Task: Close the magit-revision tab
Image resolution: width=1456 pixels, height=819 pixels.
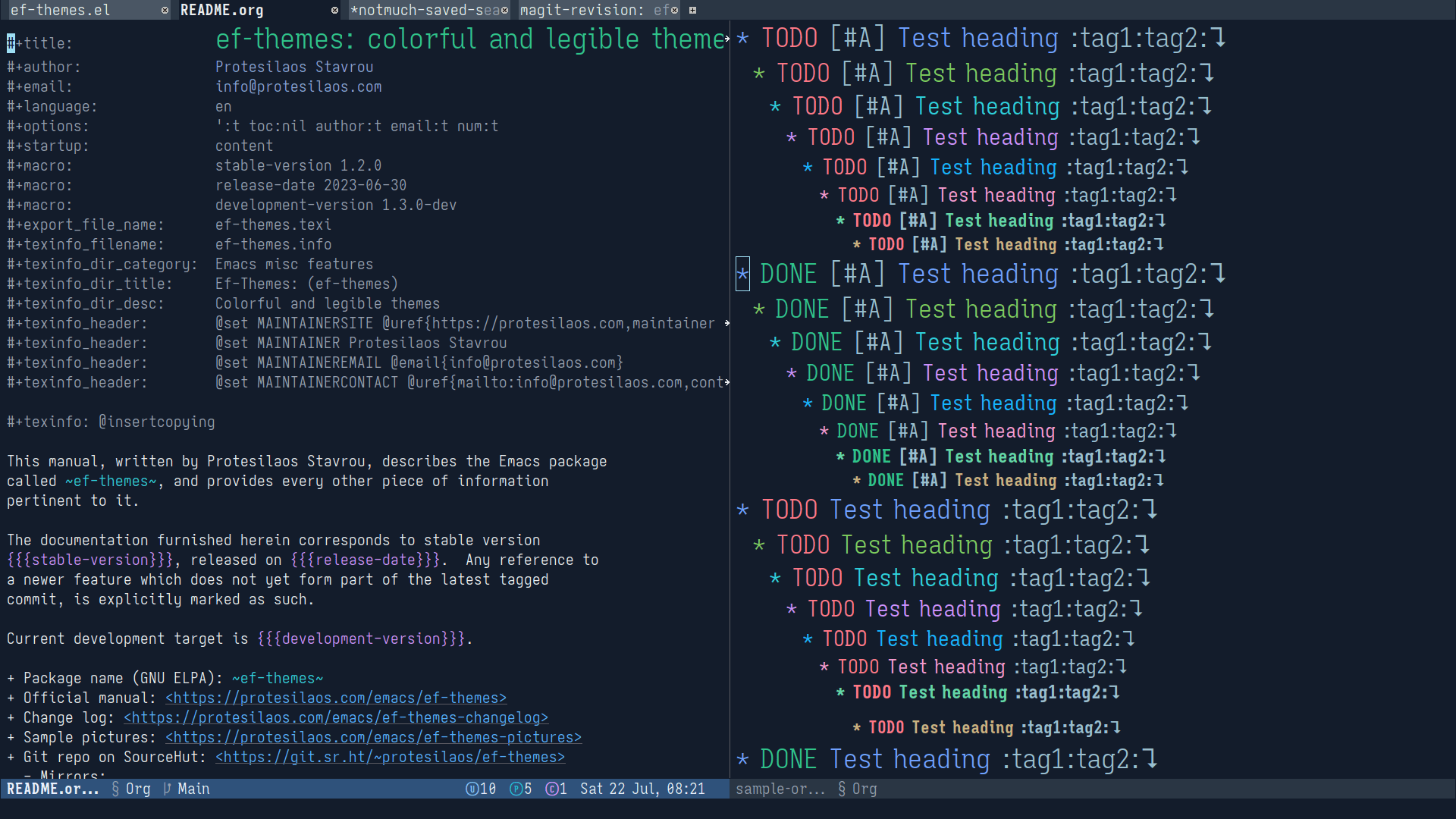Action: click(674, 11)
